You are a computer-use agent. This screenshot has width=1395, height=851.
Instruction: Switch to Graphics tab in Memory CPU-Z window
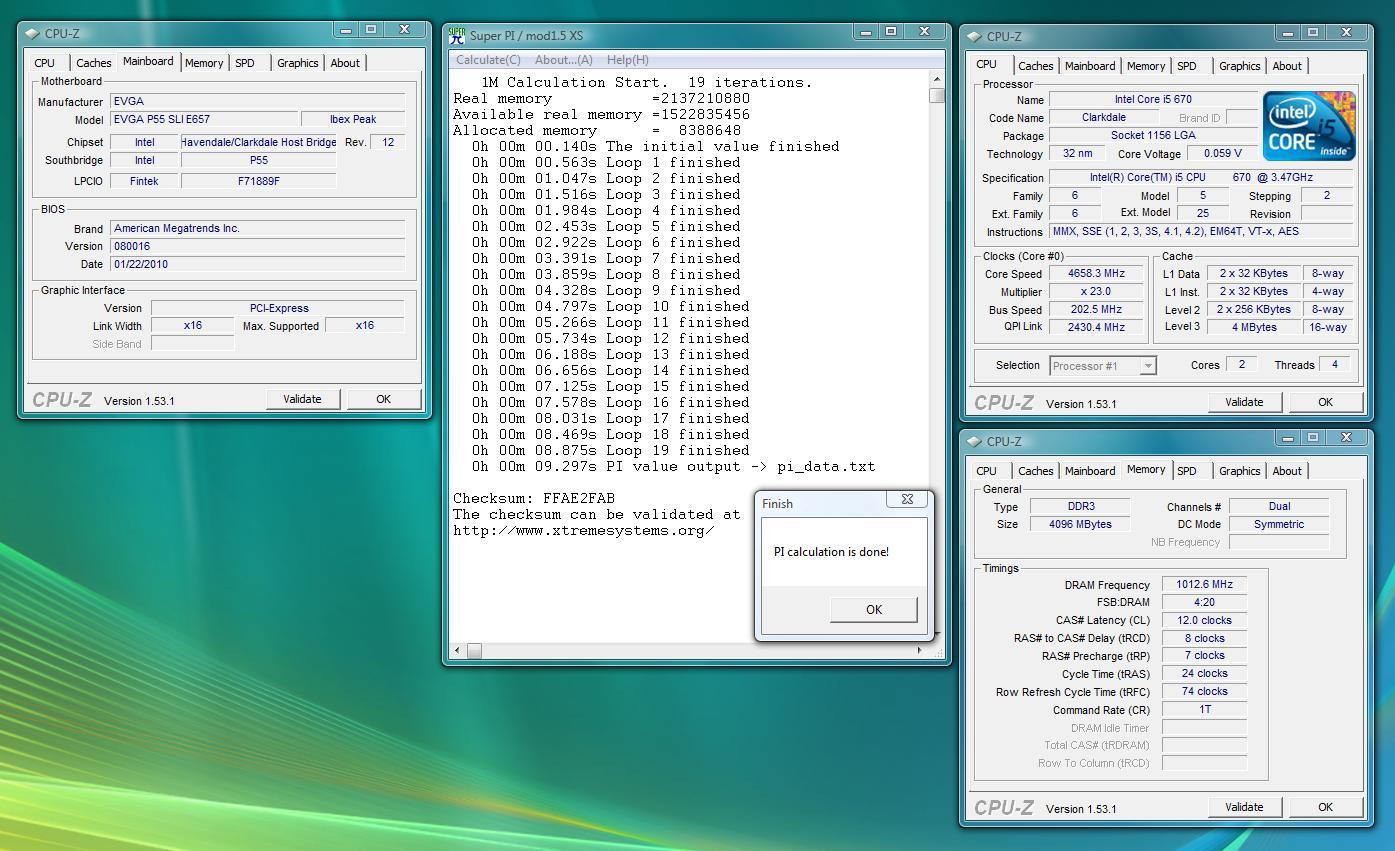[x=1240, y=471]
